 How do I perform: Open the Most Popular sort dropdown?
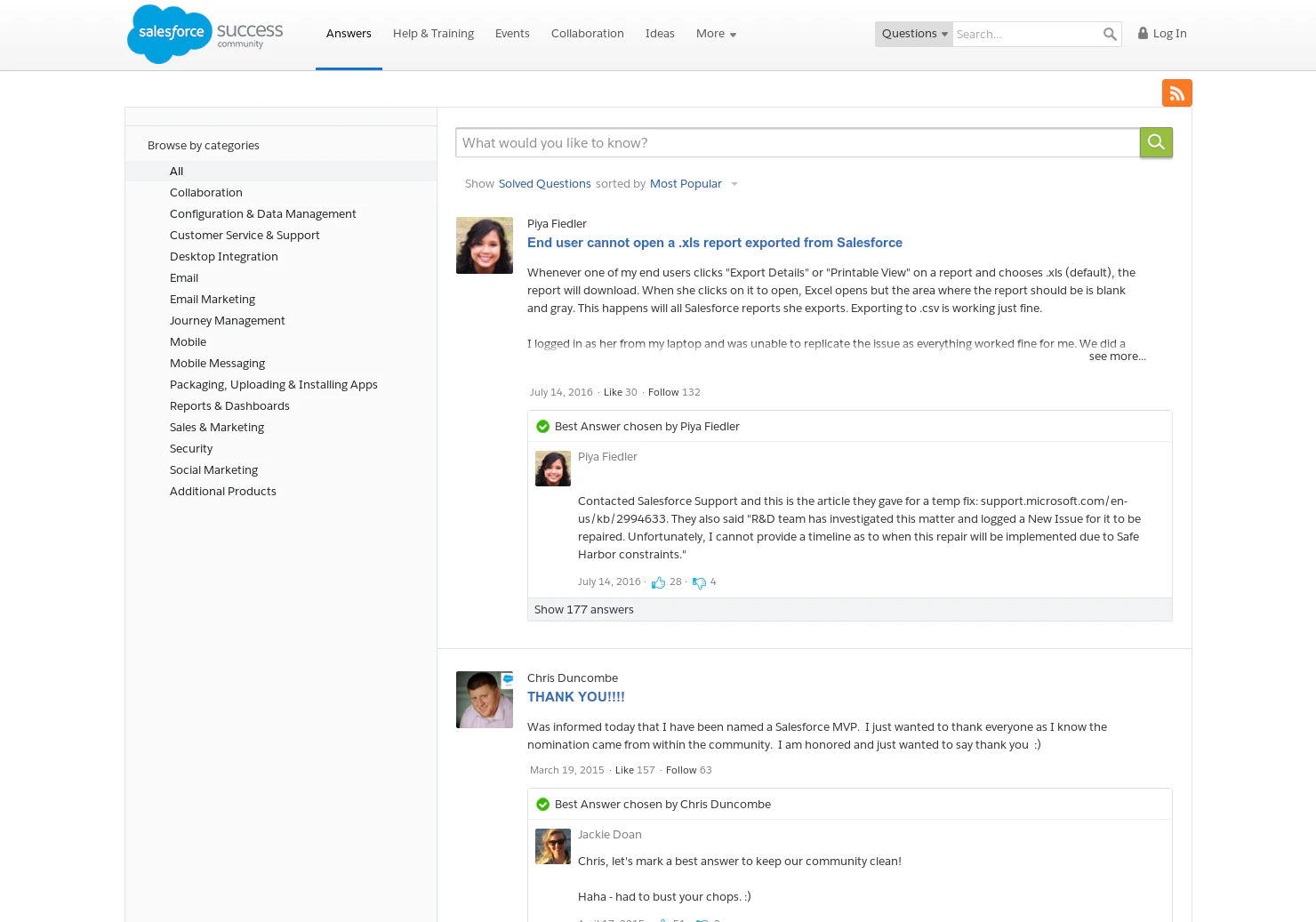click(x=686, y=184)
